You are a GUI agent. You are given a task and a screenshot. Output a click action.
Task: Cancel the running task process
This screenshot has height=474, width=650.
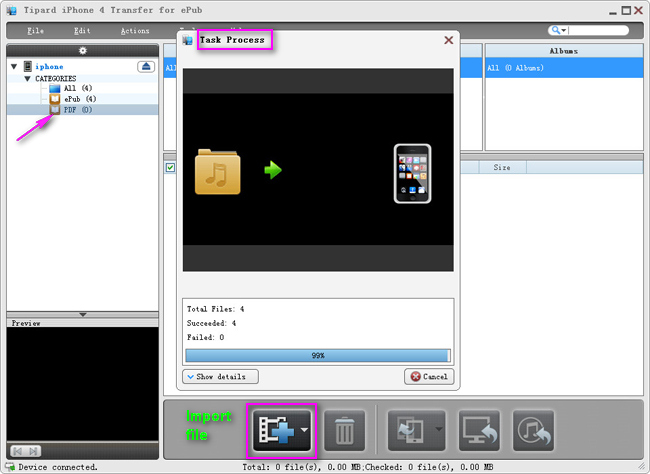(x=429, y=377)
